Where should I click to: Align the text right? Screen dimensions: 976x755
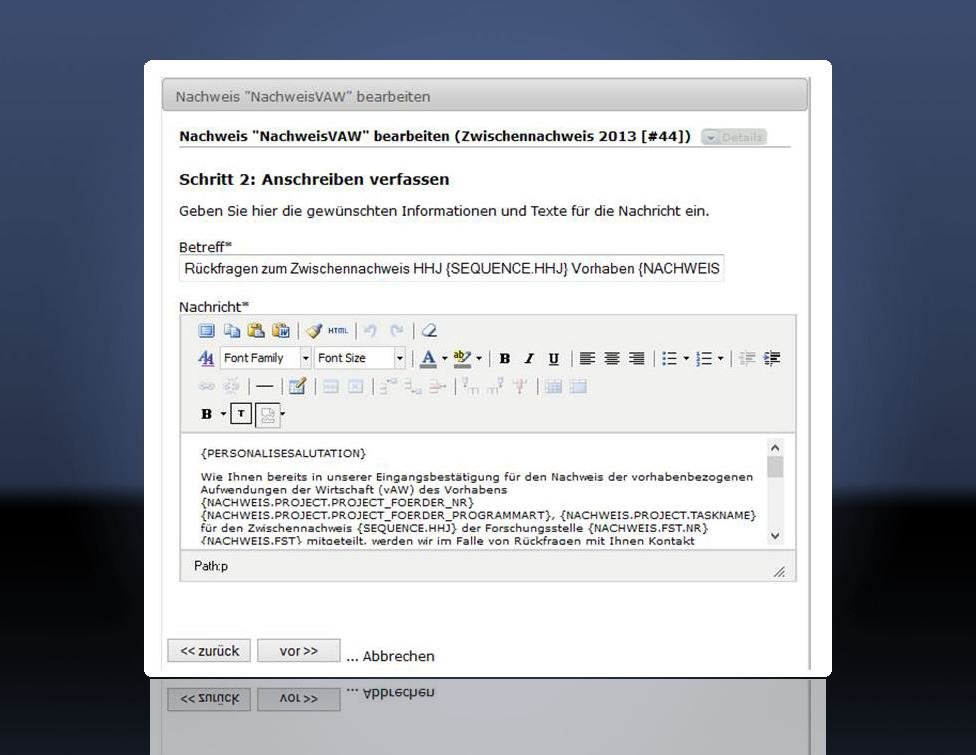pyautogui.click(x=636, y=359)
